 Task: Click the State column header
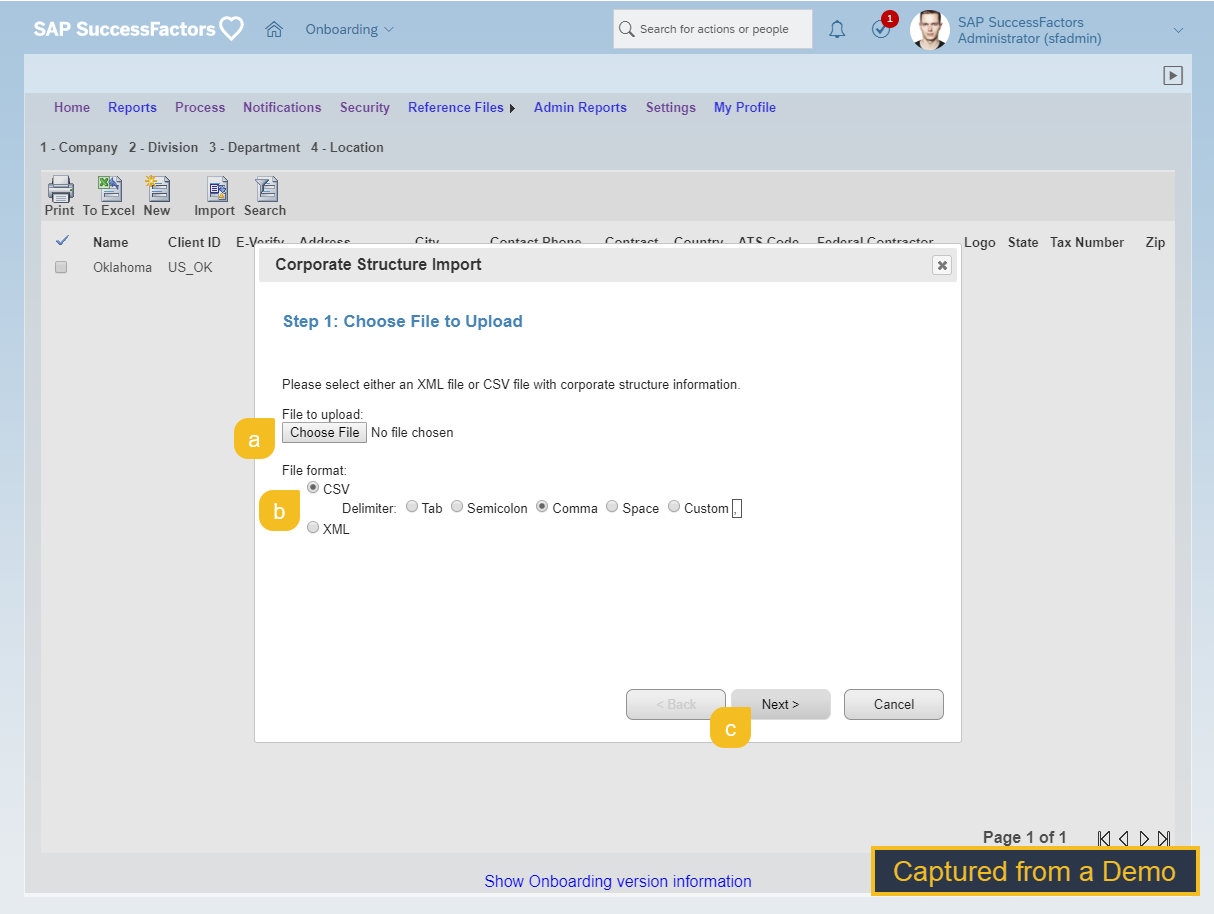click(x=1023, y=242)
